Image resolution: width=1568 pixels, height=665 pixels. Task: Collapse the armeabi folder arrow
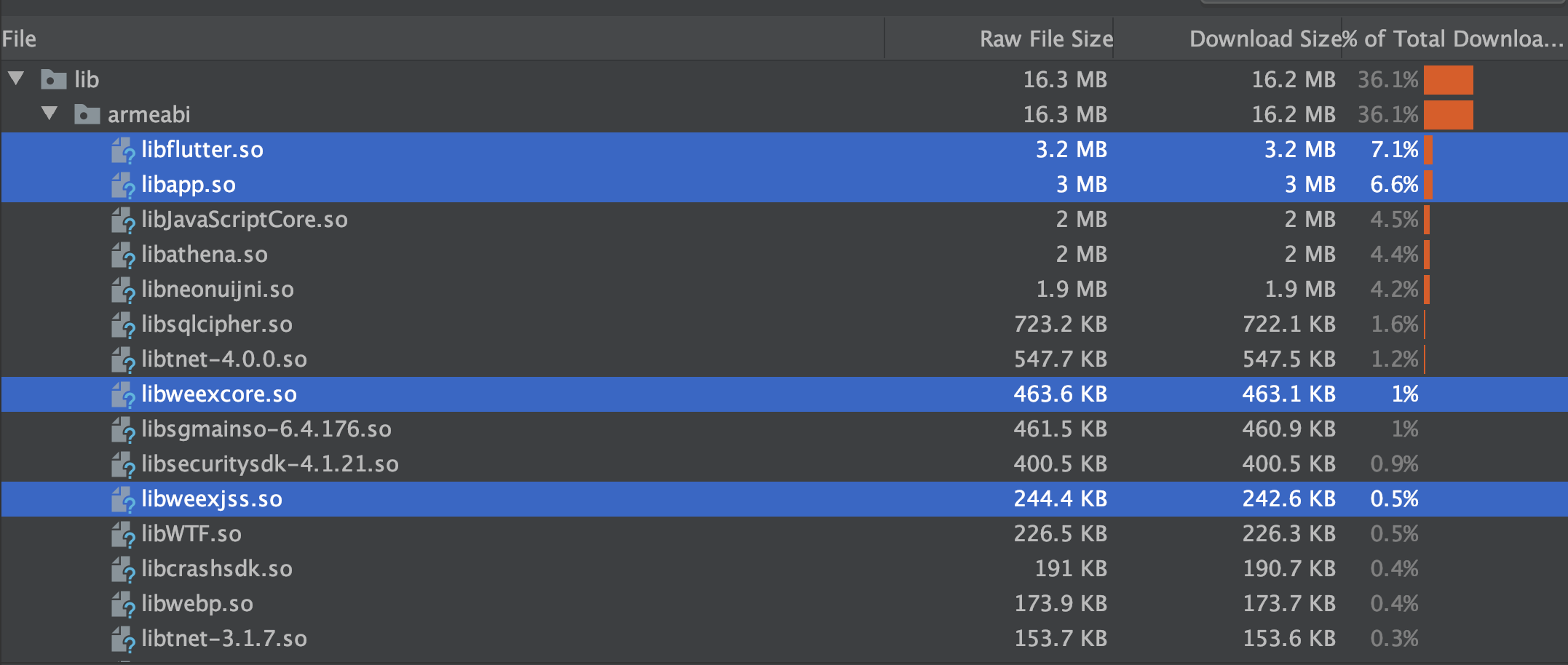50,113
